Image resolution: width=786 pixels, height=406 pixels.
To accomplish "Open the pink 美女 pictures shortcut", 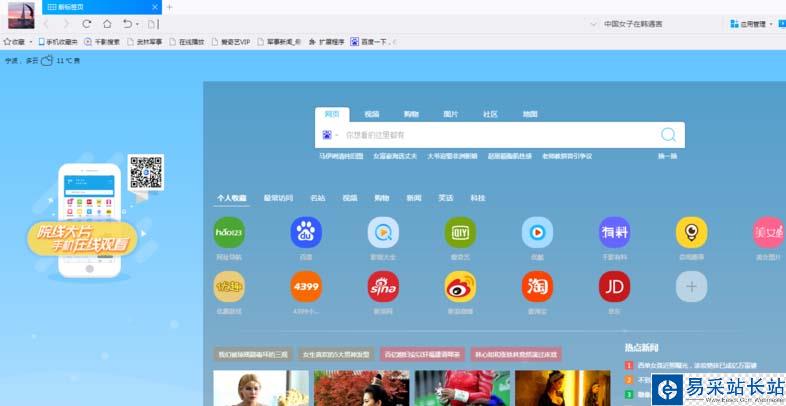I will (769, 232).
